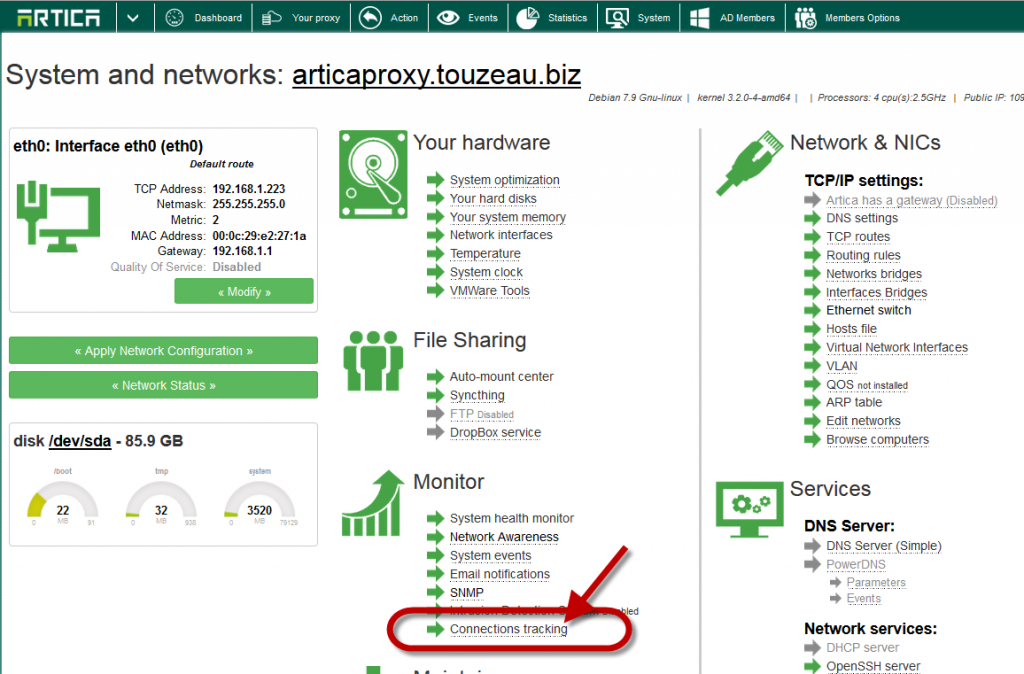Open Temperature link
Screen dimensions: 1024x674
tap(485, 253)
